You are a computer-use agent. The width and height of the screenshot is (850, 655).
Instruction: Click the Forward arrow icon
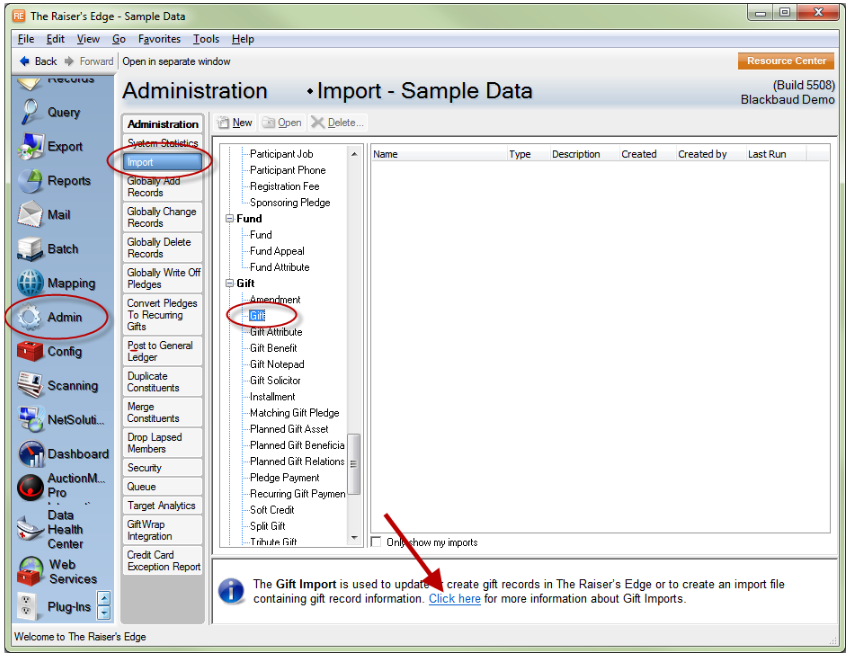point(69,61)
